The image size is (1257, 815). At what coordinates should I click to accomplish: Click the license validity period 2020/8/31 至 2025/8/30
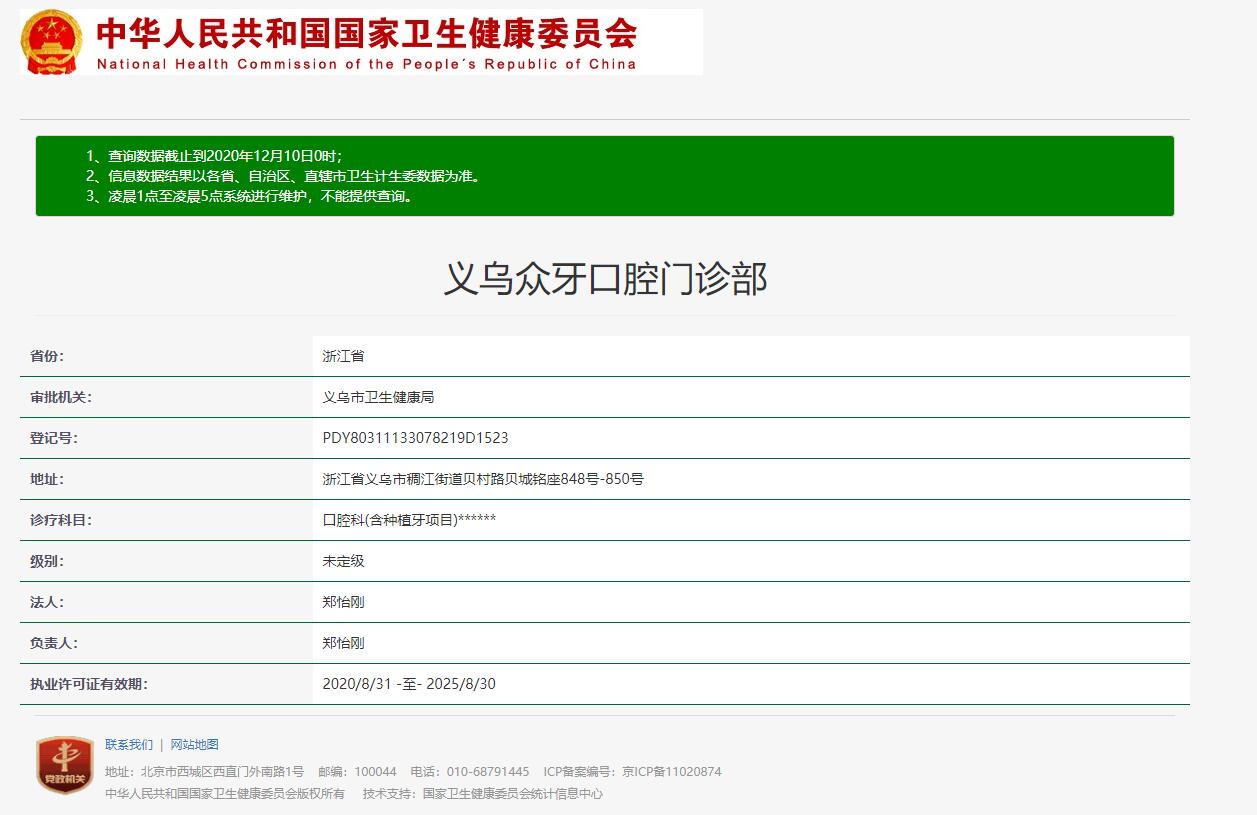(405, 684)
